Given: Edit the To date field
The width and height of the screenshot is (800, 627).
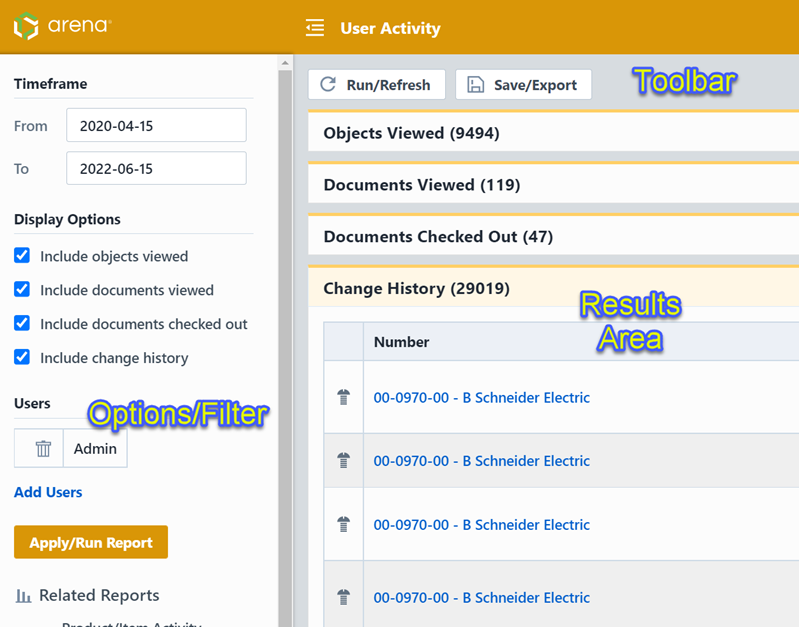Looking at the screenshot, I should coord(156,168).
